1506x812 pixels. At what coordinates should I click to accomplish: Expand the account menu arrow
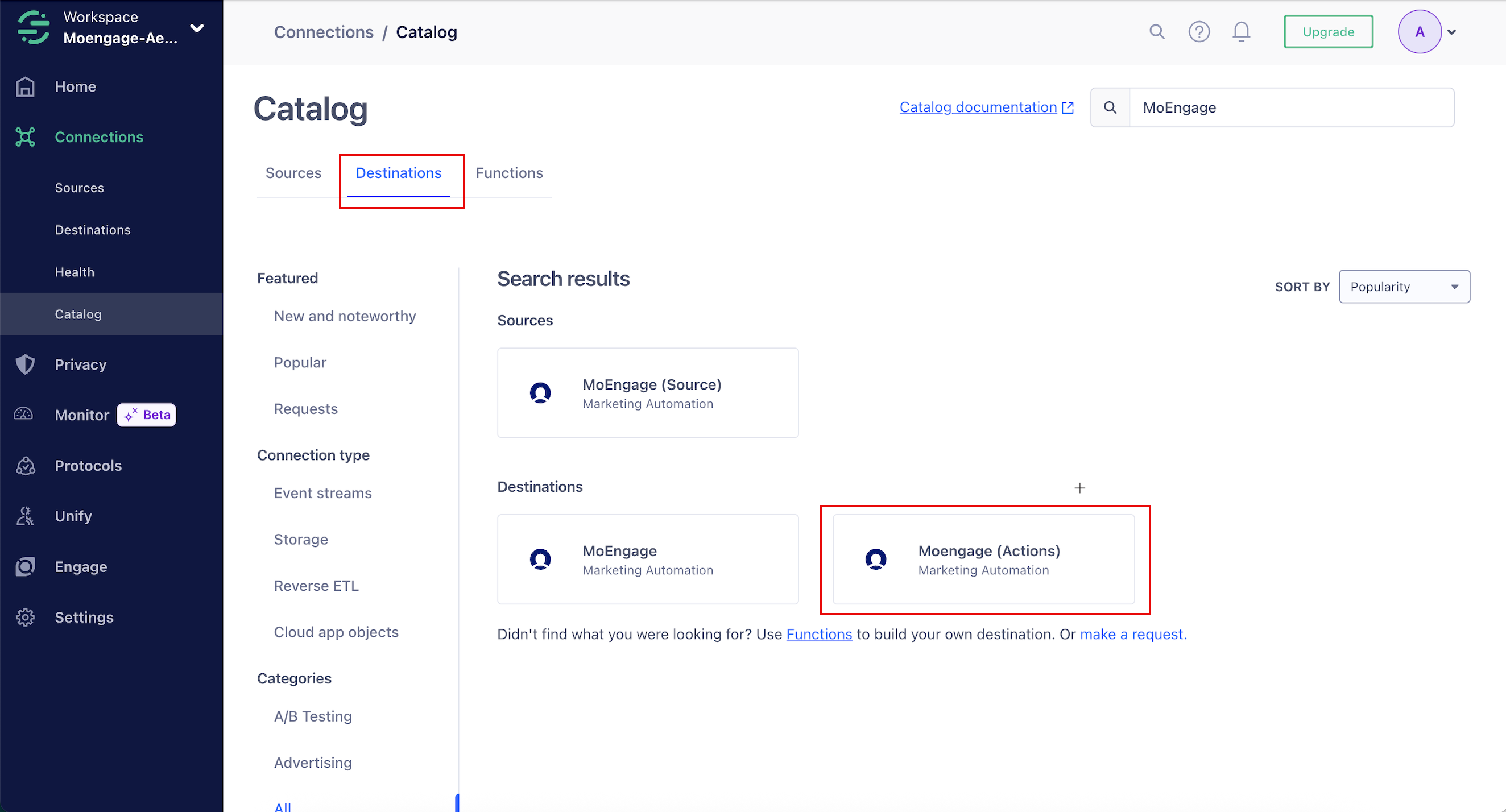coord(1451,32)
